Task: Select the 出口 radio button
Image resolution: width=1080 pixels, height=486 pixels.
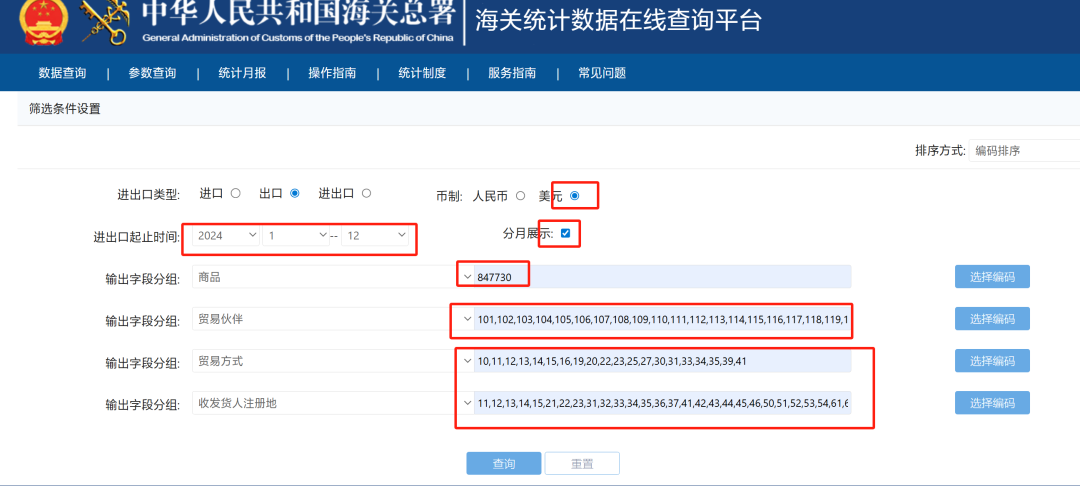Action: pyautogui.click(x=295, y=193)
